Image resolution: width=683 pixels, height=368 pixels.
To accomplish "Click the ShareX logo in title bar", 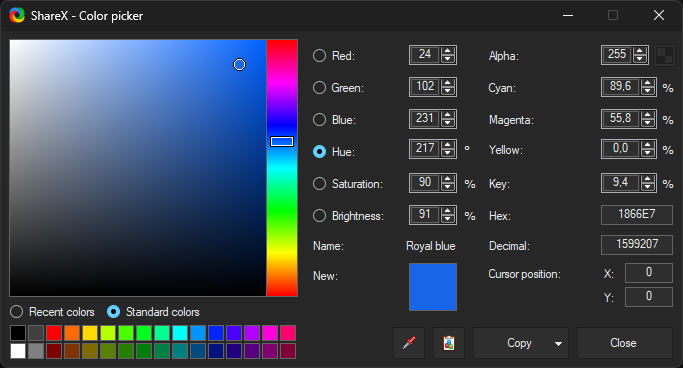I will (x=17, y=15).
